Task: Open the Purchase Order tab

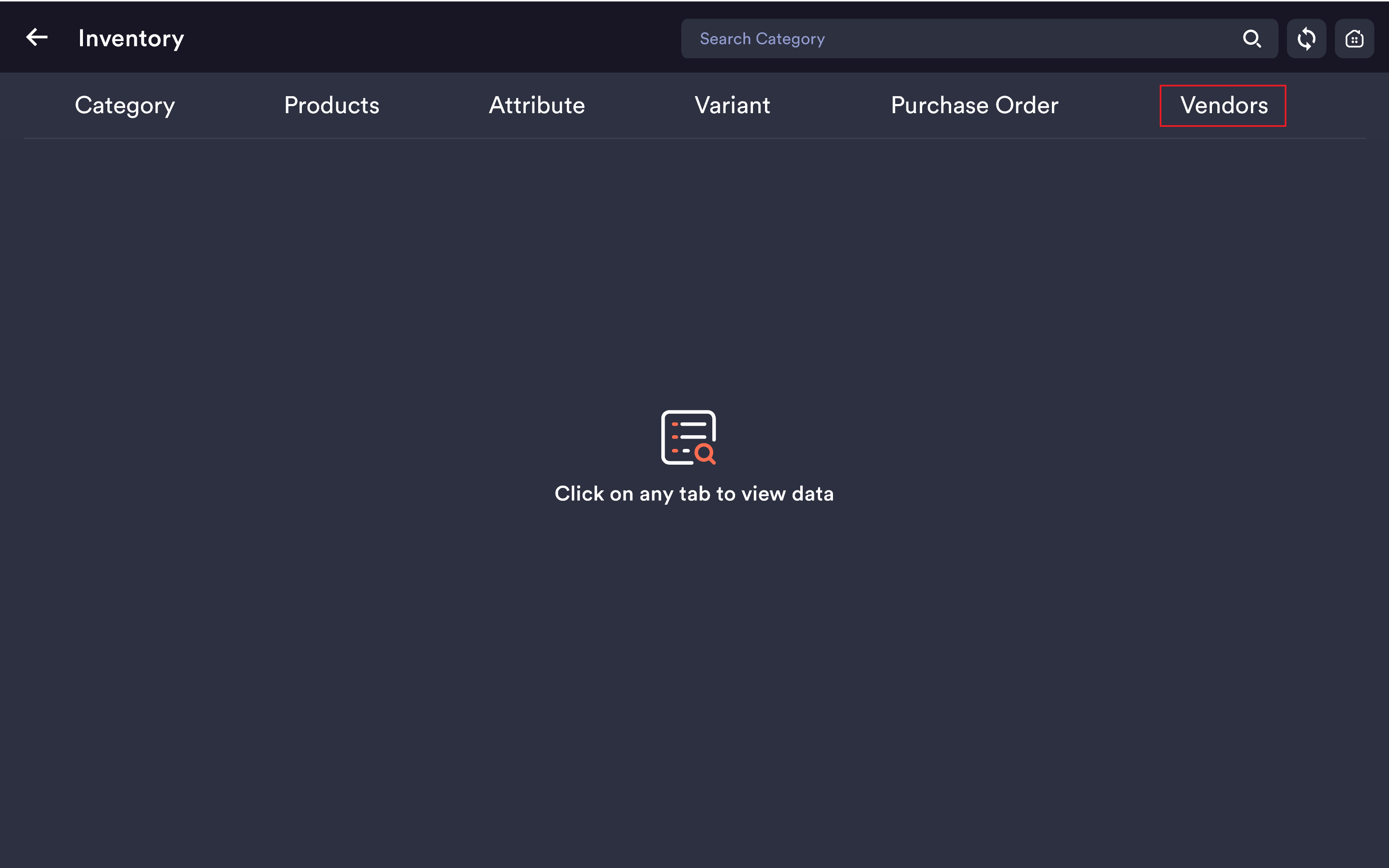Action: click(974, 106)
